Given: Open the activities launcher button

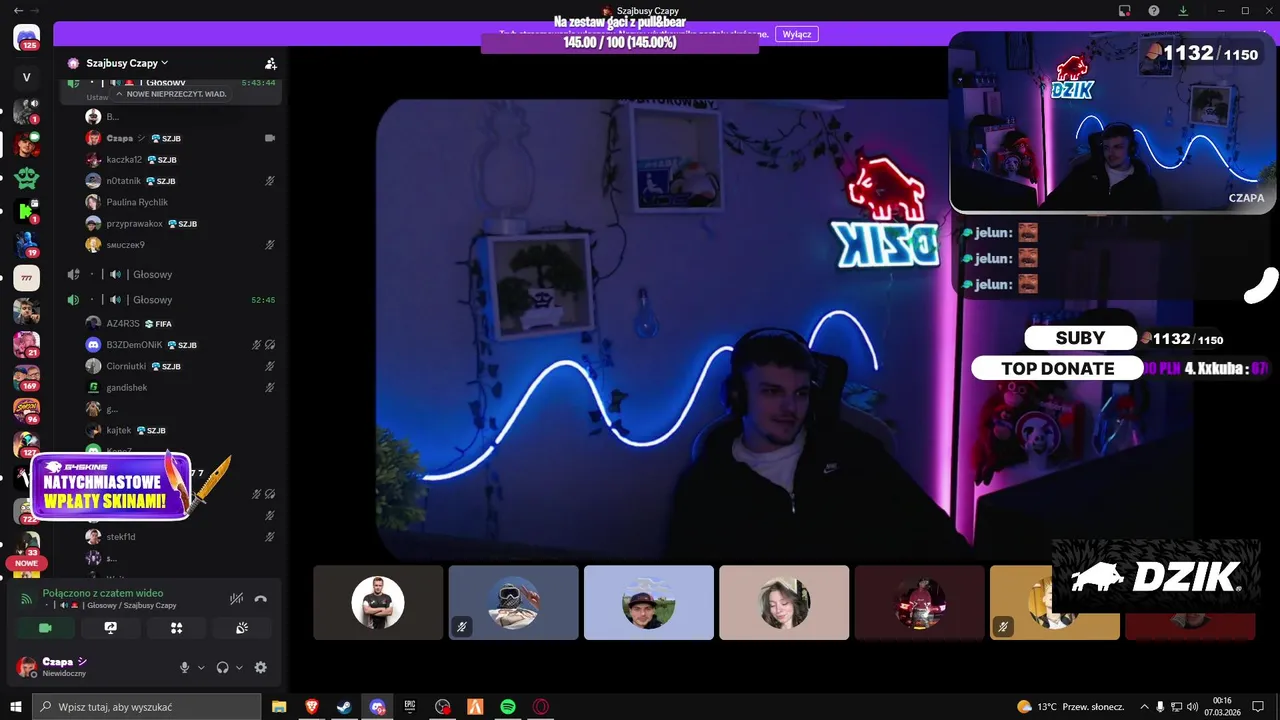Looking at the screenshot, I should [176, 628].
